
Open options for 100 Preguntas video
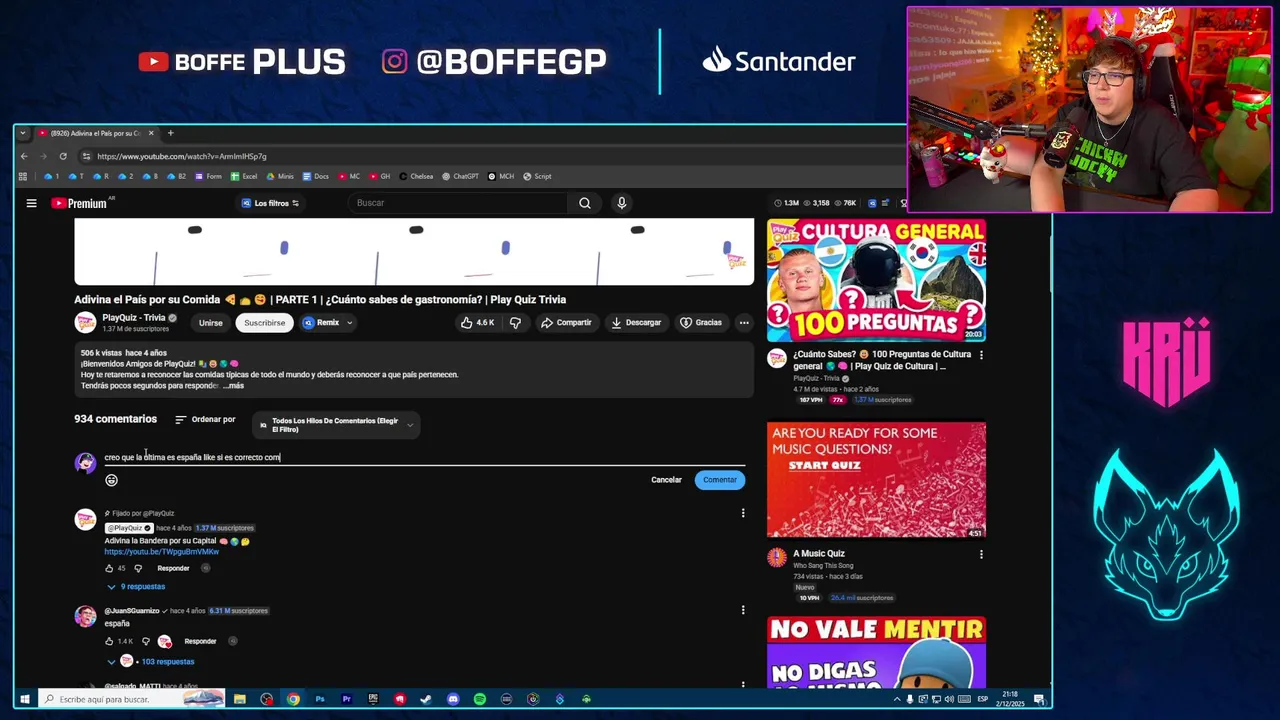(981, 355)
